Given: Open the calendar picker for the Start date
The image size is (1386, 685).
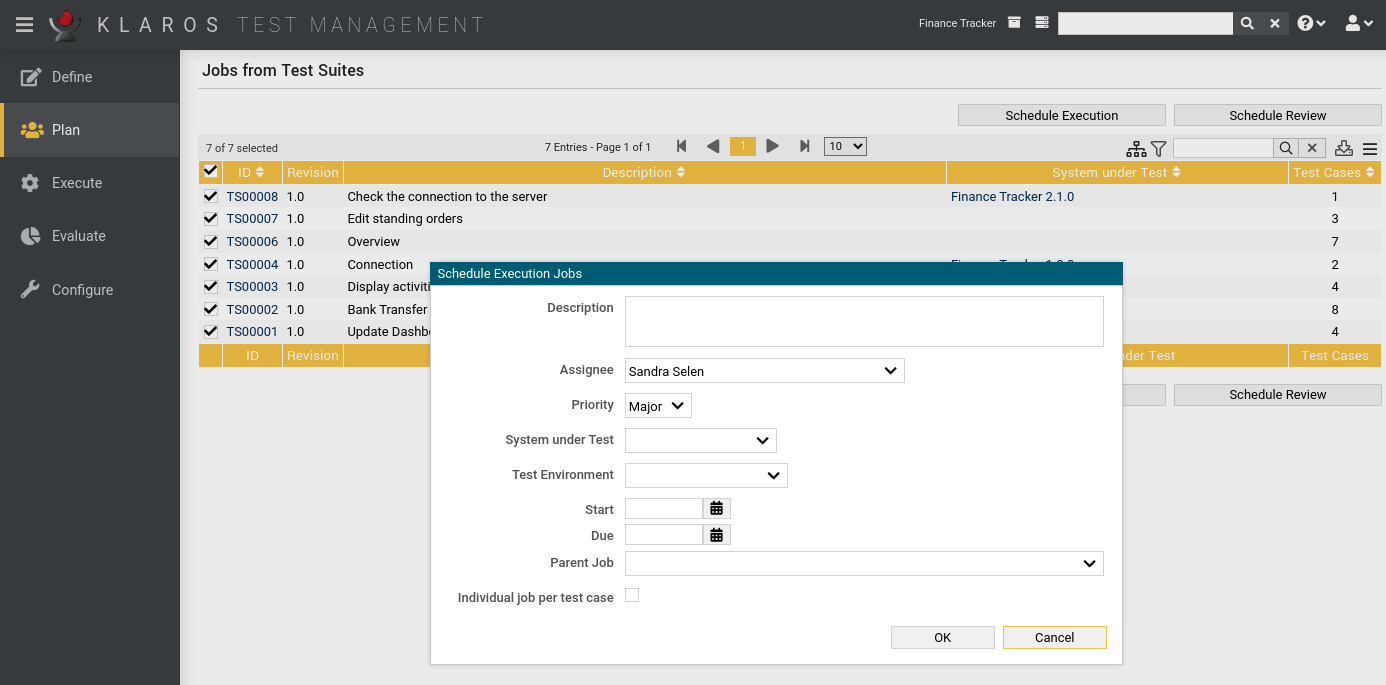Looking at the screenshot, I should click(x=716, y=508).
